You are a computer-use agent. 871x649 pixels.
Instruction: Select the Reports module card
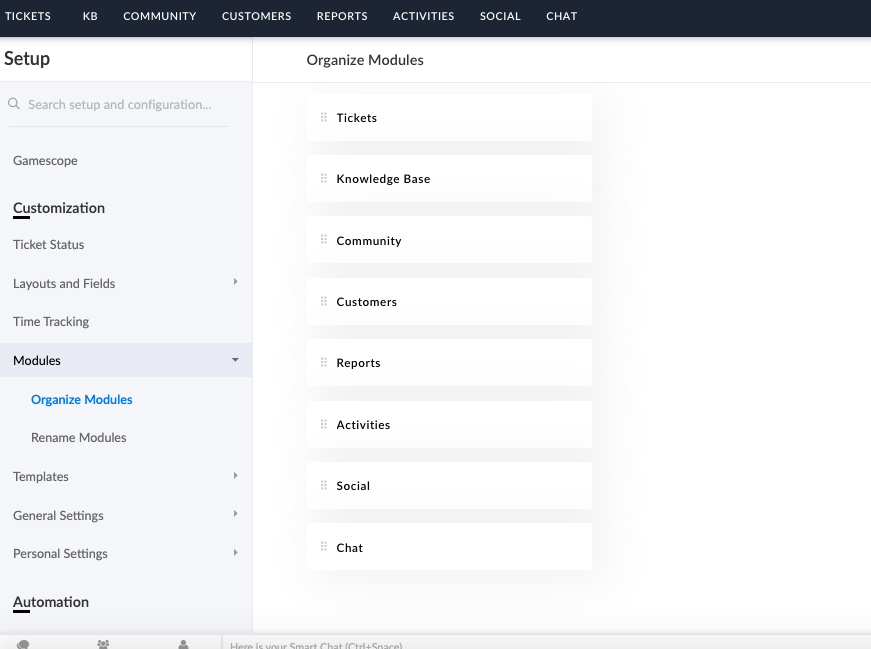click(x=449, y=362)
